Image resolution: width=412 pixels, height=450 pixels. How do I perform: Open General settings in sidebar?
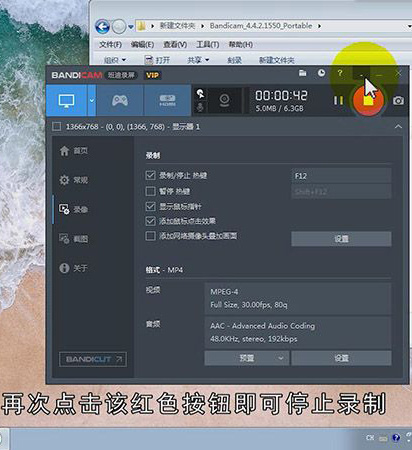coord(74,180)
